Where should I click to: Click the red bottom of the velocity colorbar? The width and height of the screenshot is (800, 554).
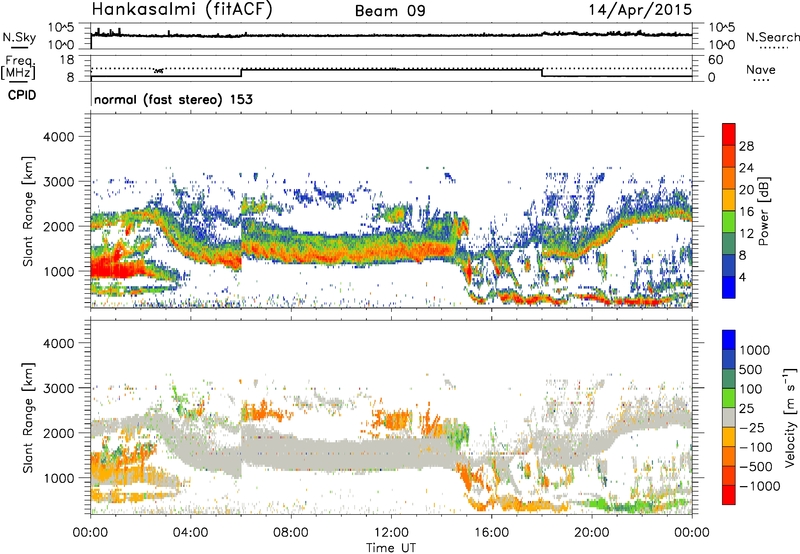click(x=729, y=495)
